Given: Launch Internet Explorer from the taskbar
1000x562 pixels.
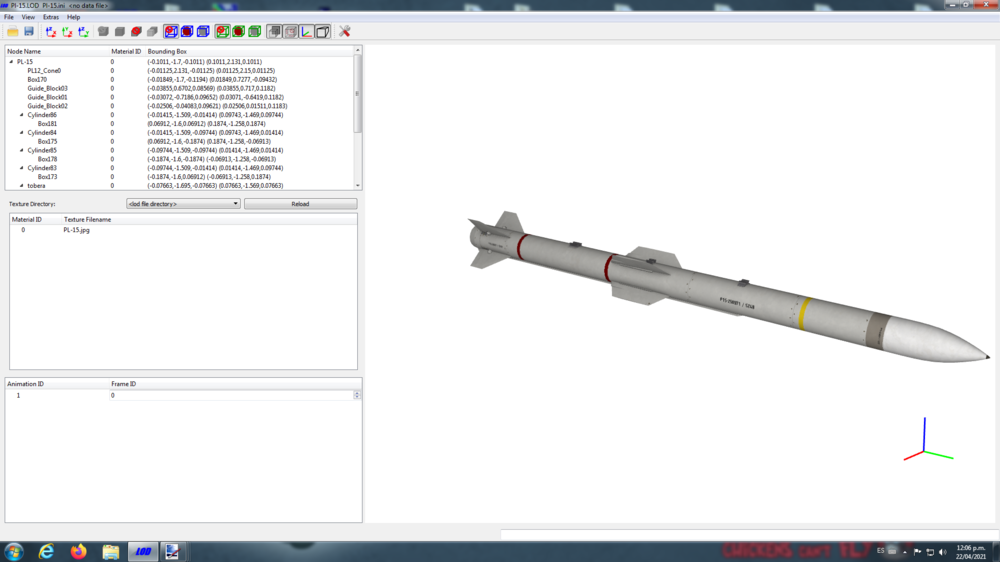Looking at the screenshot, I should click(x=46, y=552).
